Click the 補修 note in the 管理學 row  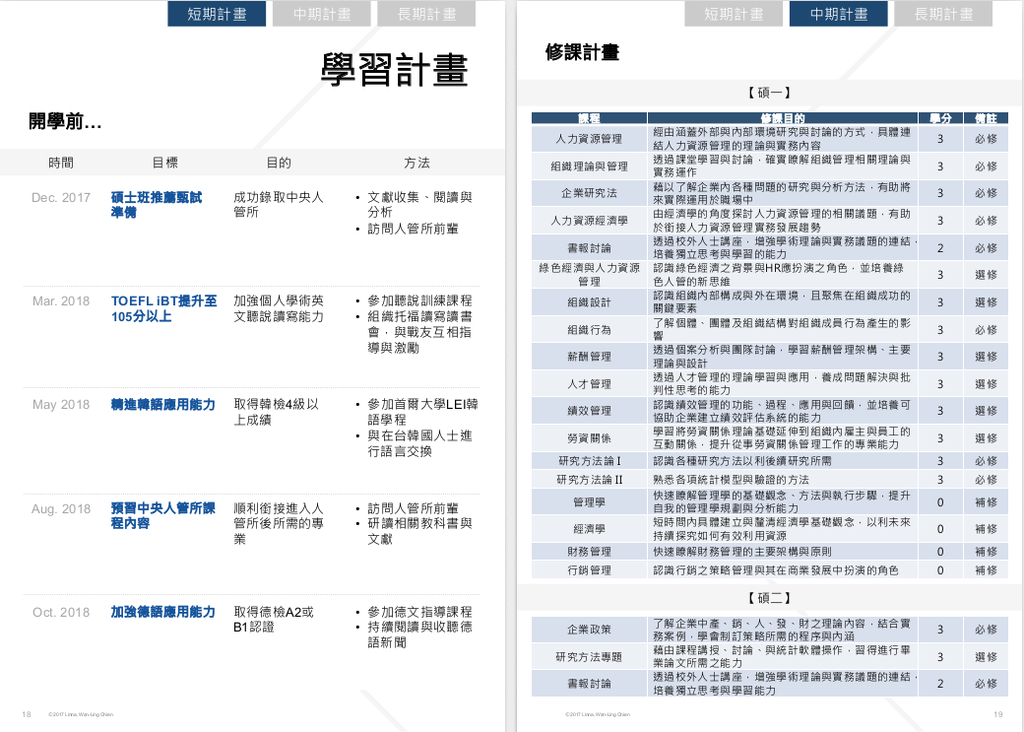coord(986,502)
